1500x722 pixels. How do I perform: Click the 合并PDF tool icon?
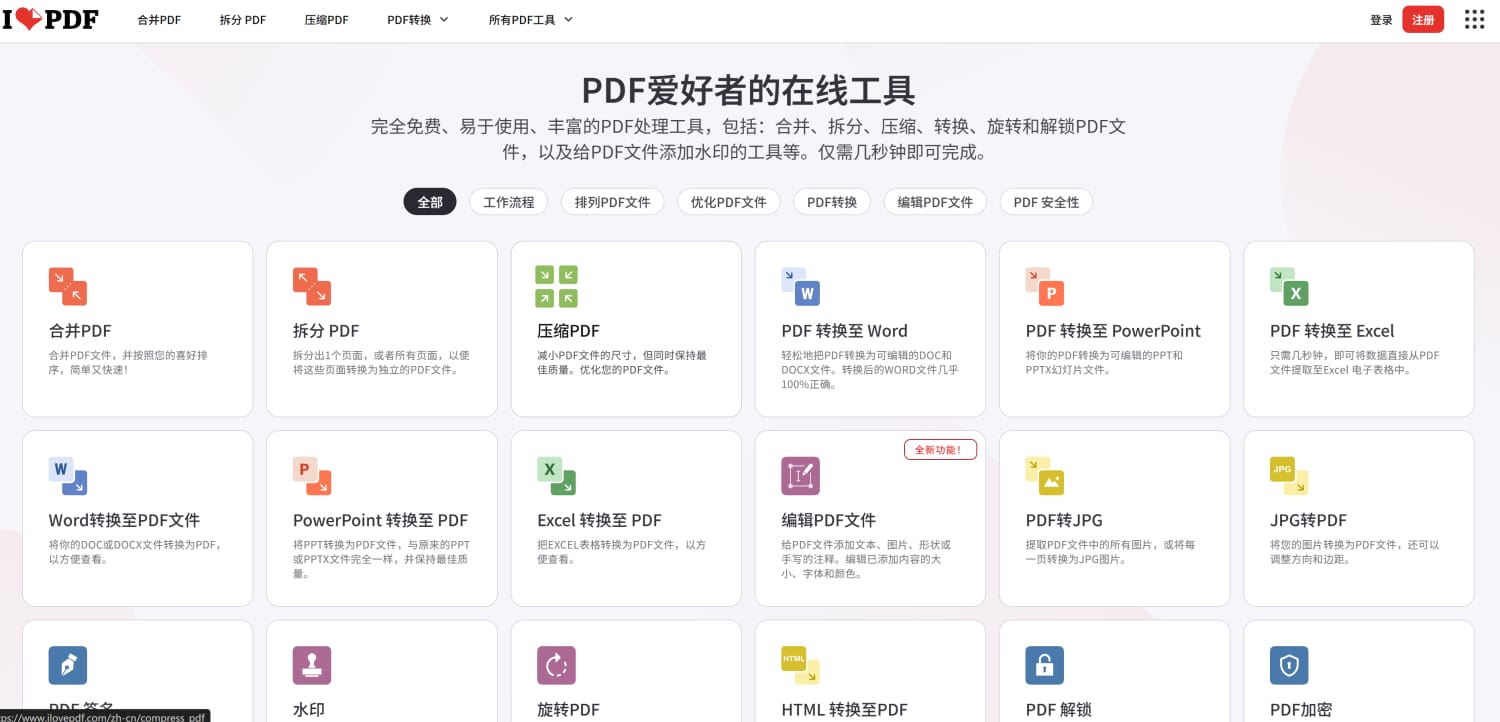point(68,286)
